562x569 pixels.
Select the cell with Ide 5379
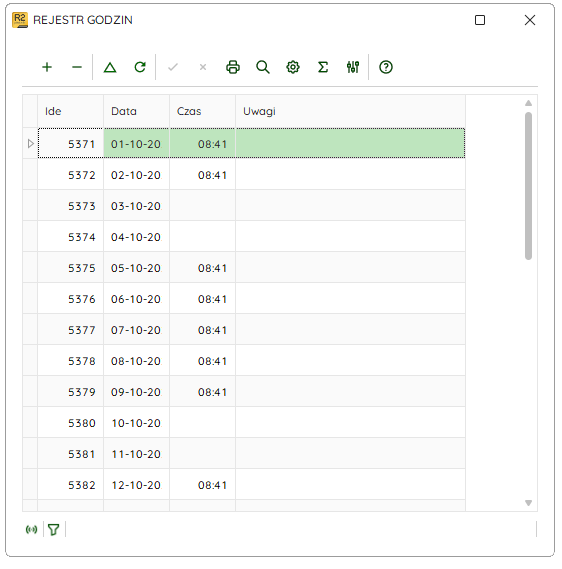click(x=71, y=392)
